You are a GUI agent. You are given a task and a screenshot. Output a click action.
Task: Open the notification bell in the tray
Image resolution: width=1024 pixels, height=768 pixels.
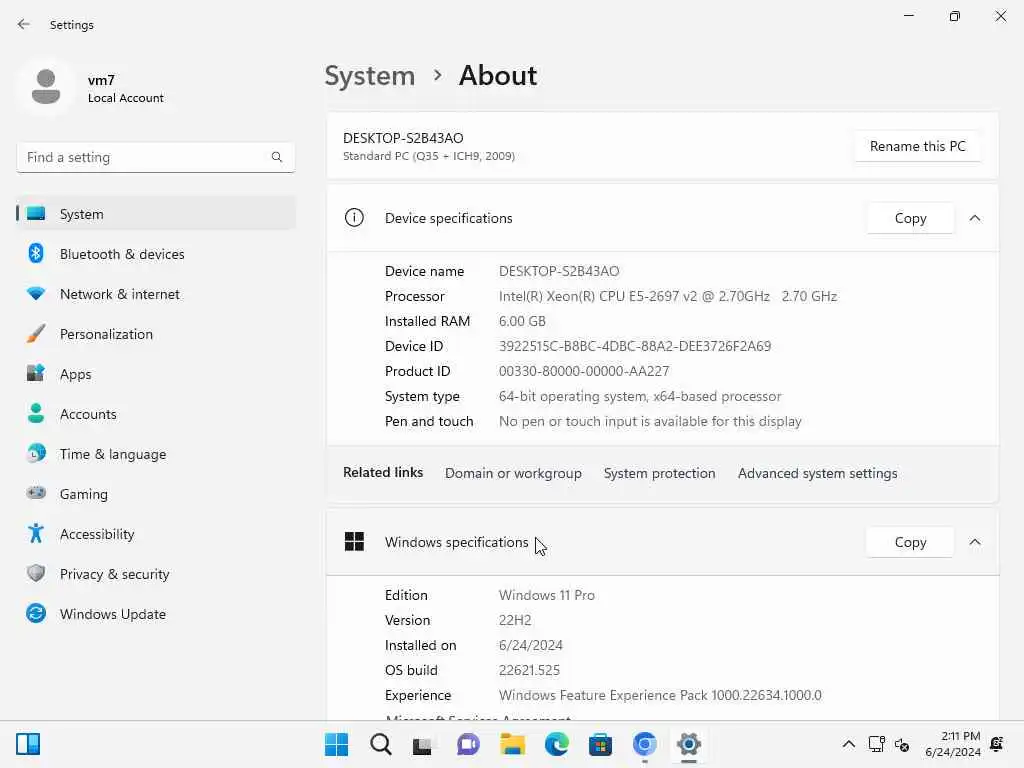tap(997, 744)
